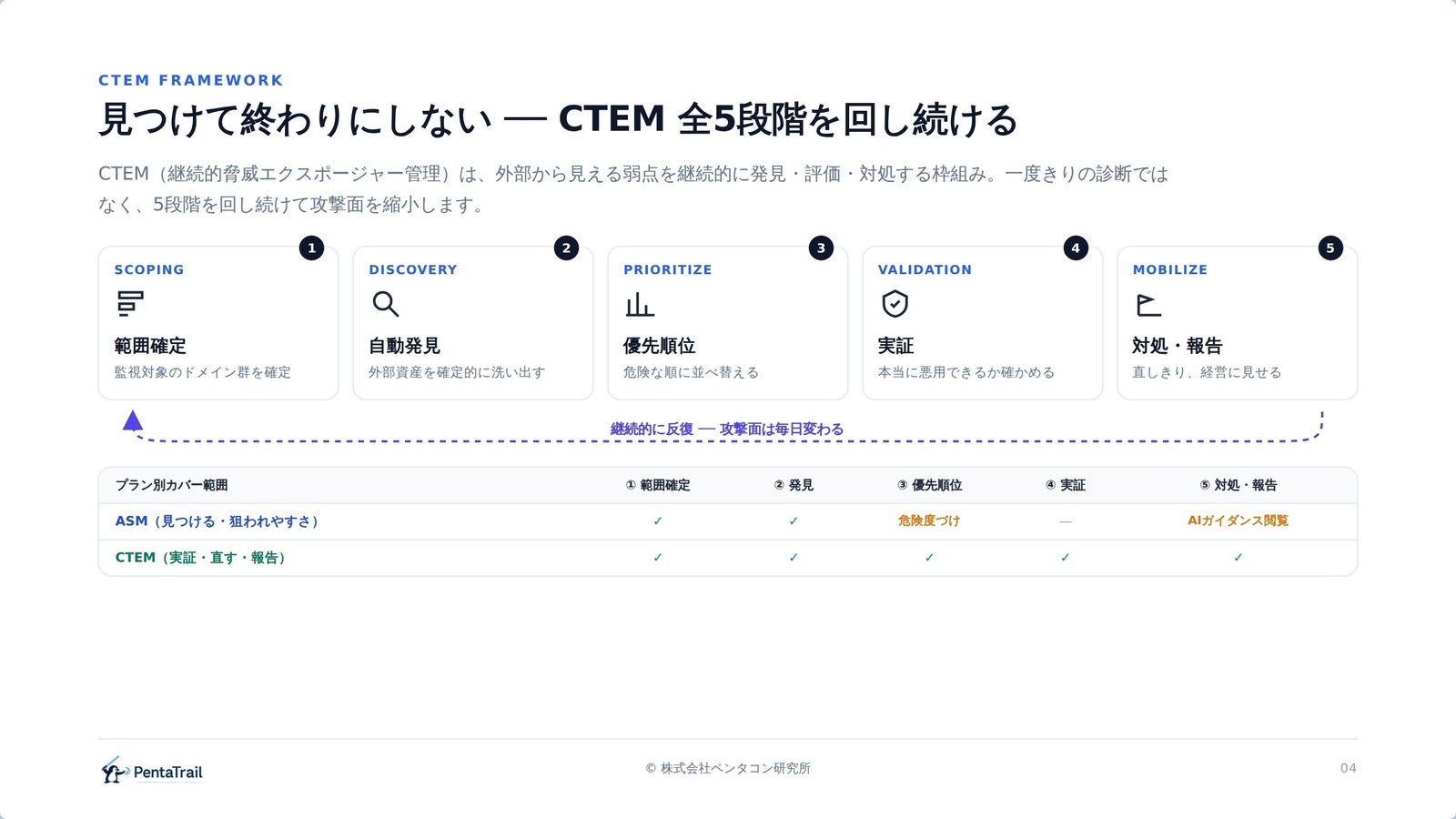Click CTEM row checkmark under 実証

(x=1065, y=558)
